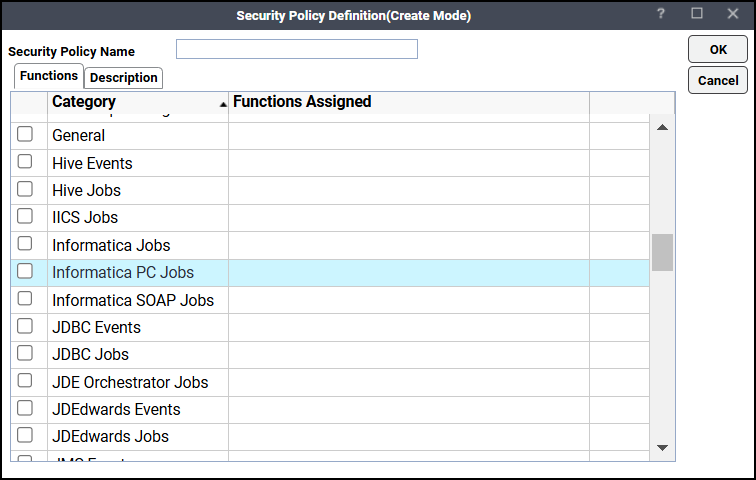Click the vertical scrollbar thumb
756x480 pixels.
[662, 253]
